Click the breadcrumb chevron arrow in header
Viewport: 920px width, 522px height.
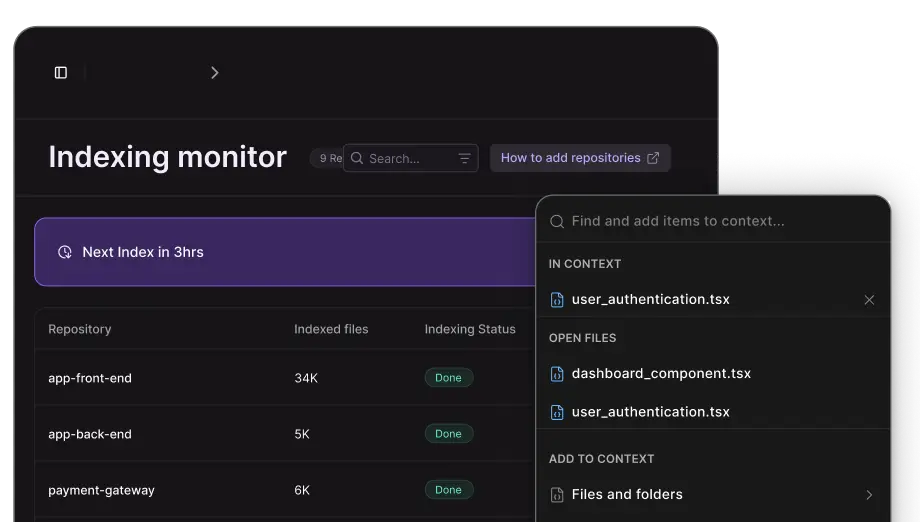214,73
